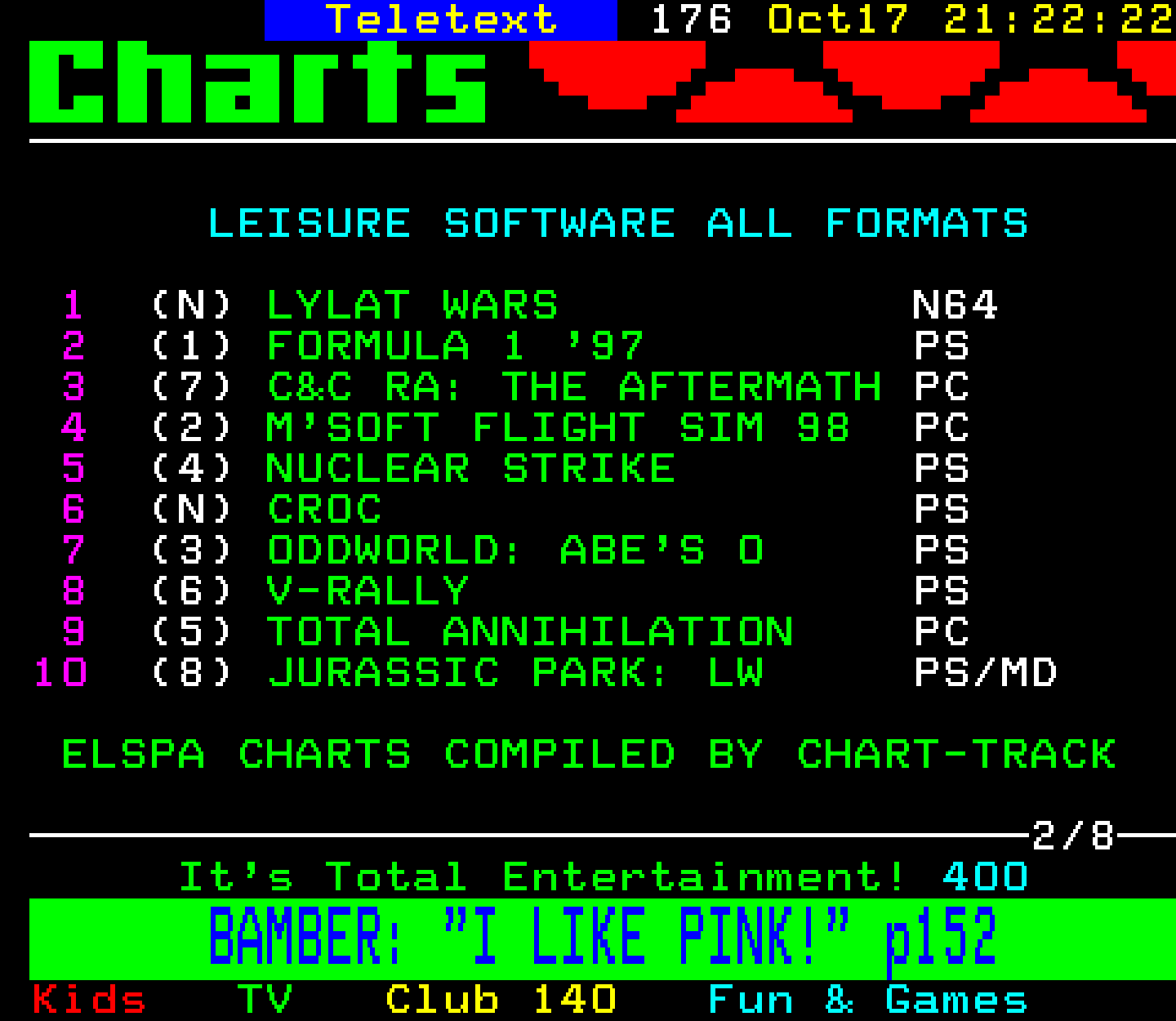Click PS format next to Croc
Screen dimensions: 1176x1021
(942, 510)
